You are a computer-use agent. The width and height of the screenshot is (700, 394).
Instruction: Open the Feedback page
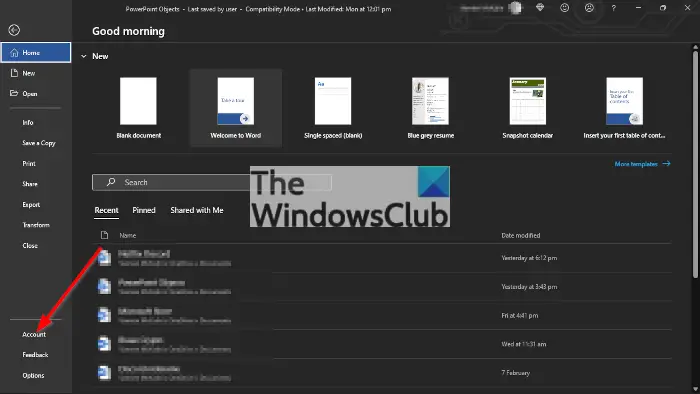point(35,355)
